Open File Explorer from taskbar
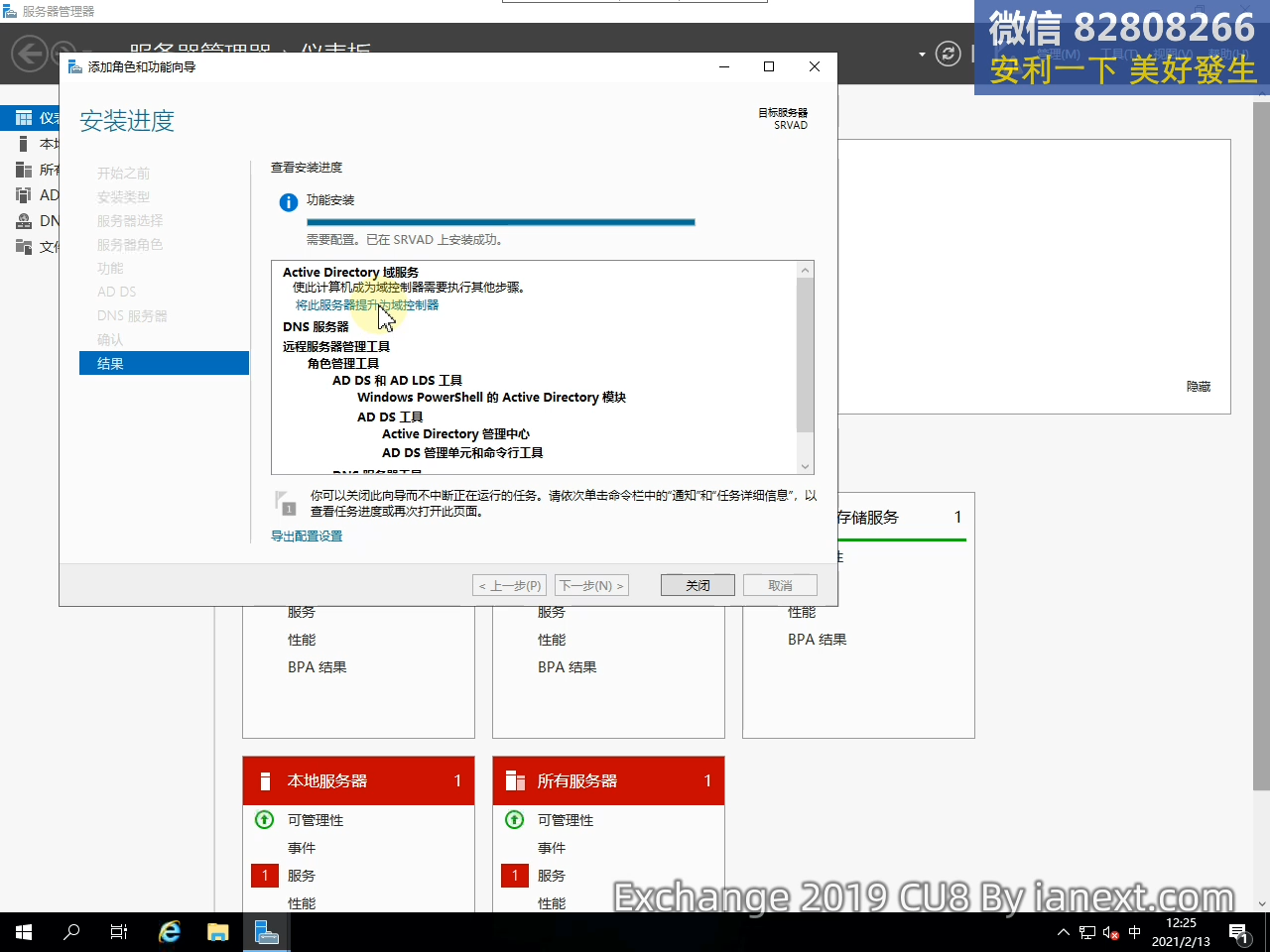1270x952 pixels. tap(218, 932)
